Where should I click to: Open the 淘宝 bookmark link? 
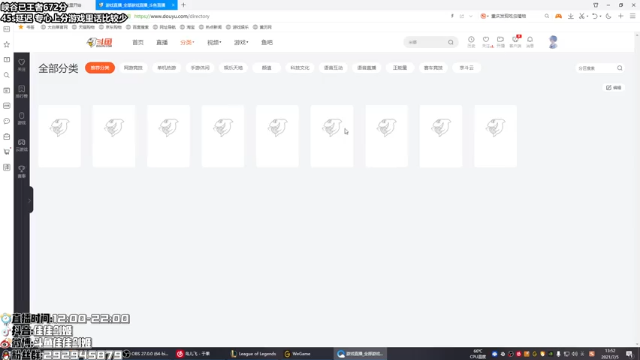coord(188,27)
